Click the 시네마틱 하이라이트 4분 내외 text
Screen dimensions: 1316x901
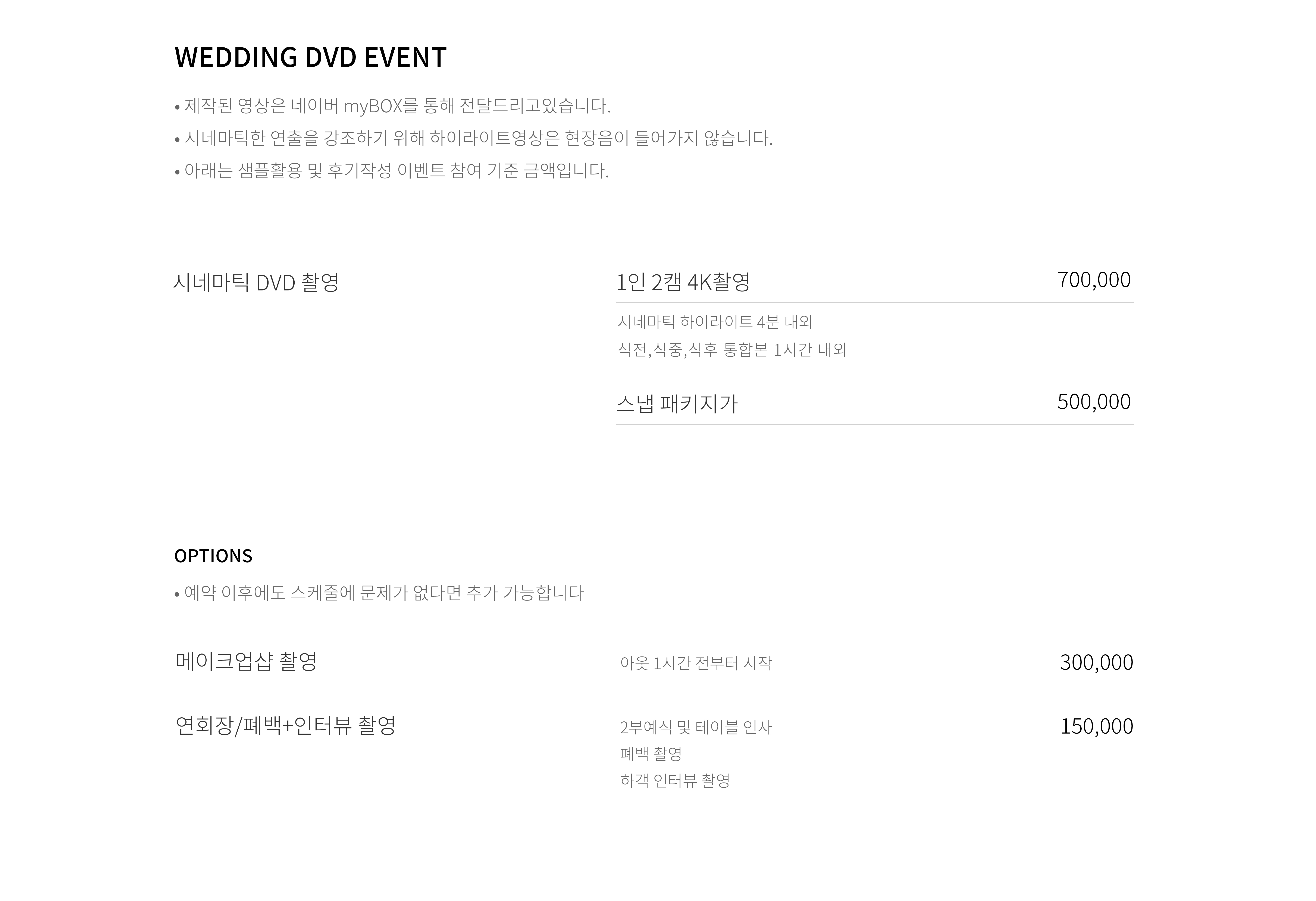pos(715,322)
